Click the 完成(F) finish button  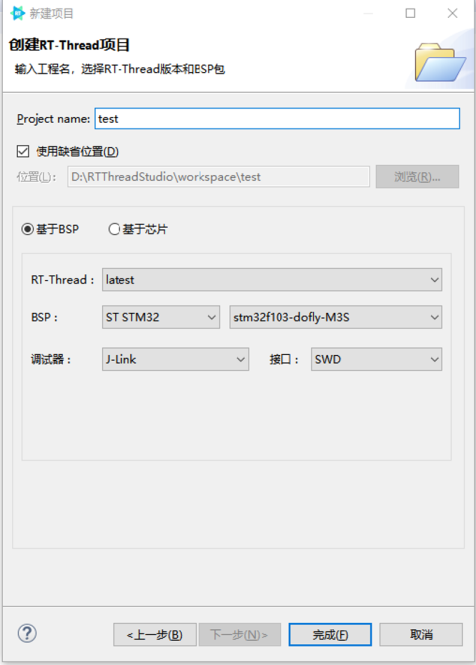click(x=330, y=634)
